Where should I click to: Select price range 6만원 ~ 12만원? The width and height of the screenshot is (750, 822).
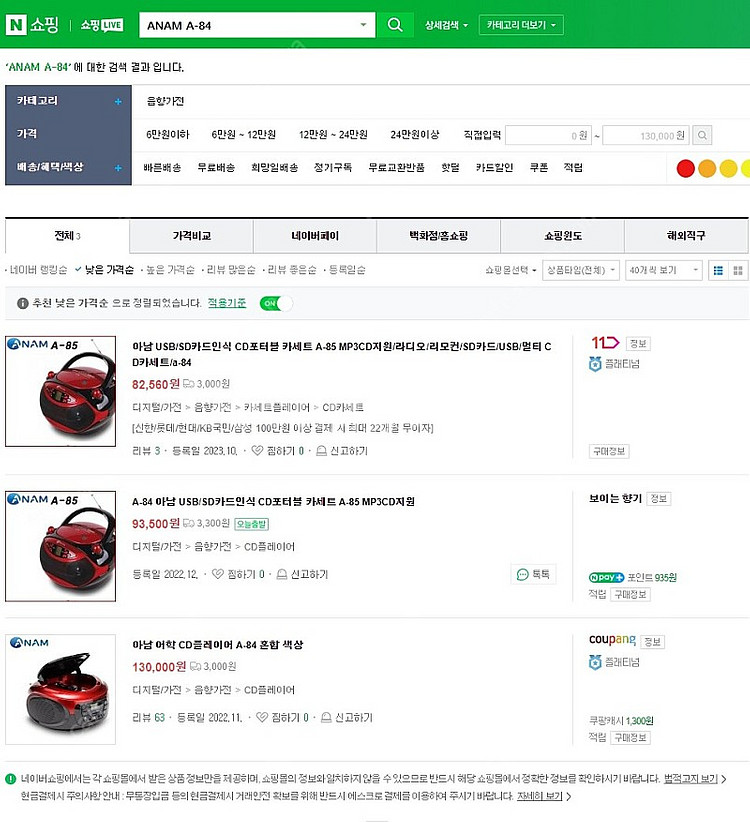pos(244,135)
